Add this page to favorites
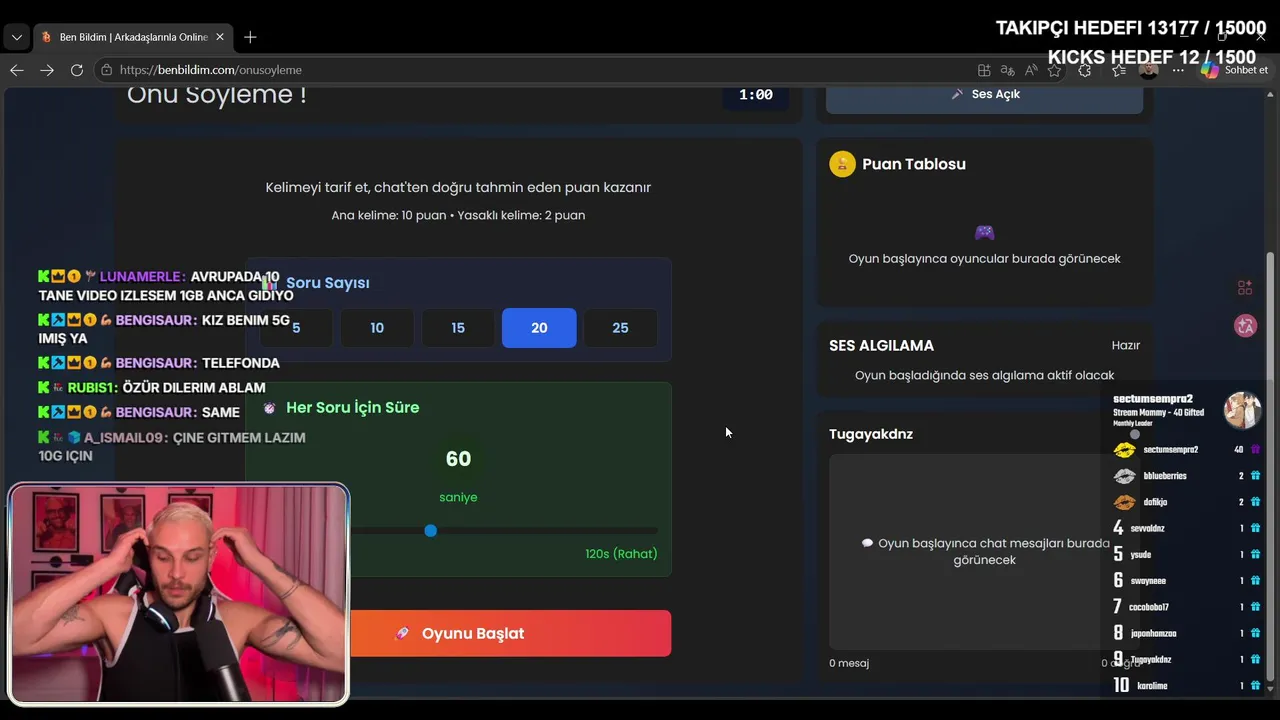Screen dimensions: 1280x720 point(1054,70)
